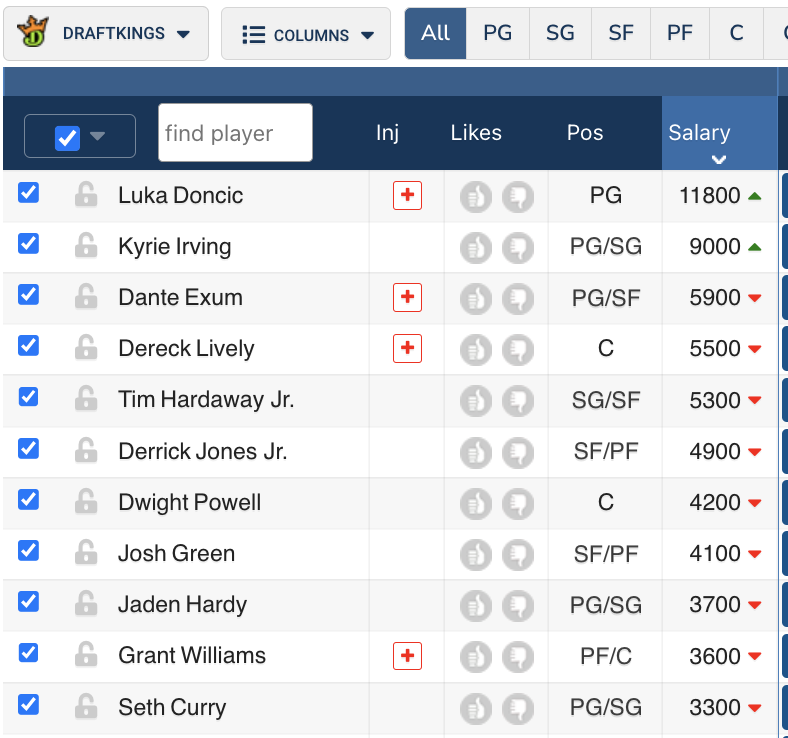Click the padlock for Tim Hardaway Jr.
This screenshot has width=788, height=738.
pyautogui.click(x=86, y=399)
